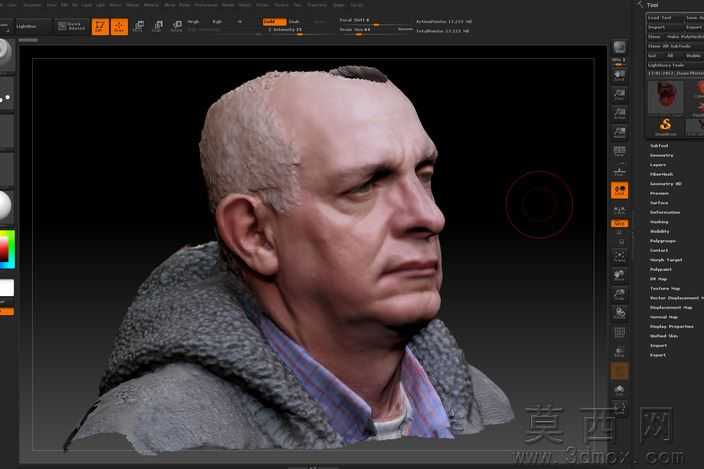704x469 pixels.
Task: Expand the Layers sub-palette
Action: [x=658, y=165]
